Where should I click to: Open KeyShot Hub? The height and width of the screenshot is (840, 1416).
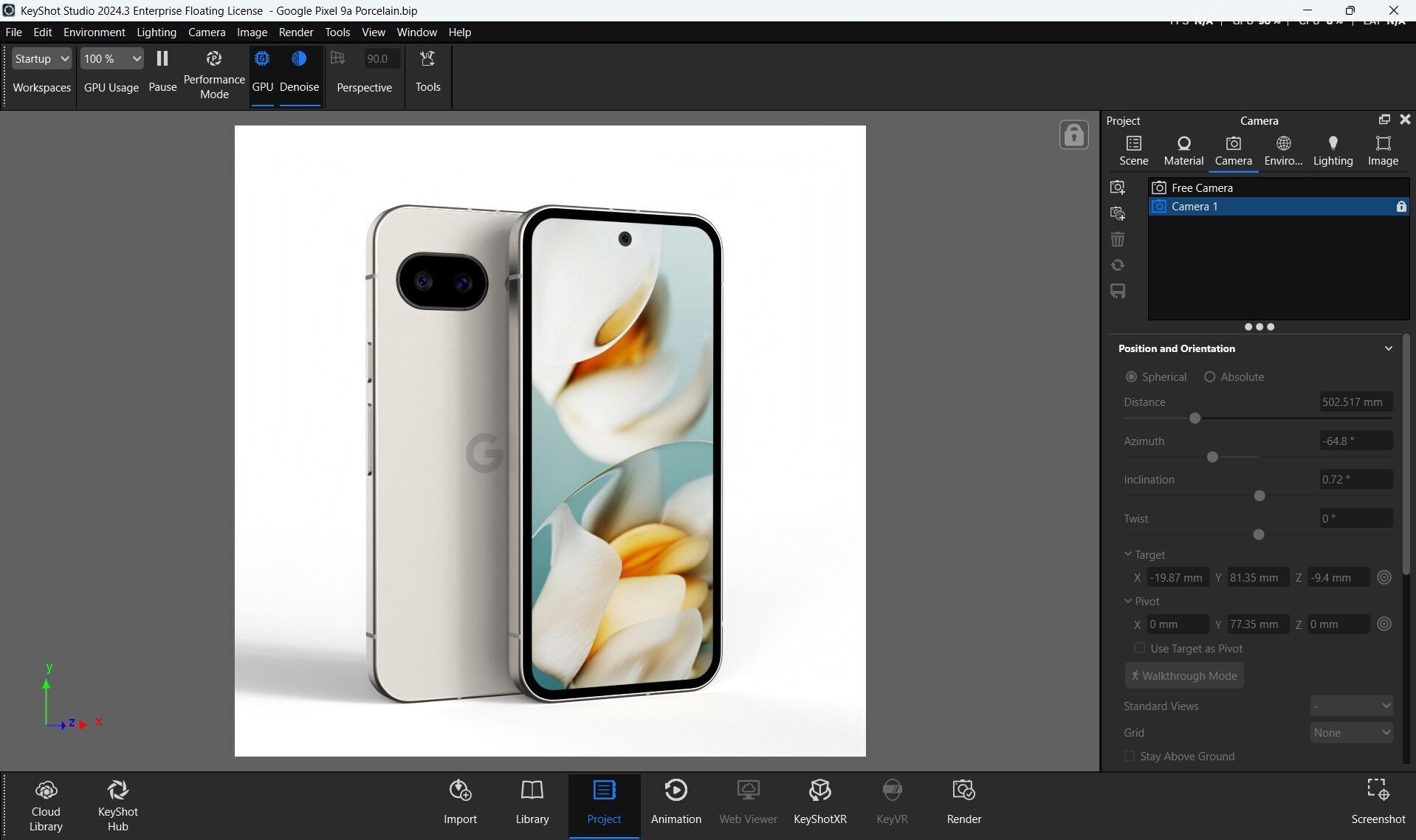pyautogui.click(x=117, y=806)
